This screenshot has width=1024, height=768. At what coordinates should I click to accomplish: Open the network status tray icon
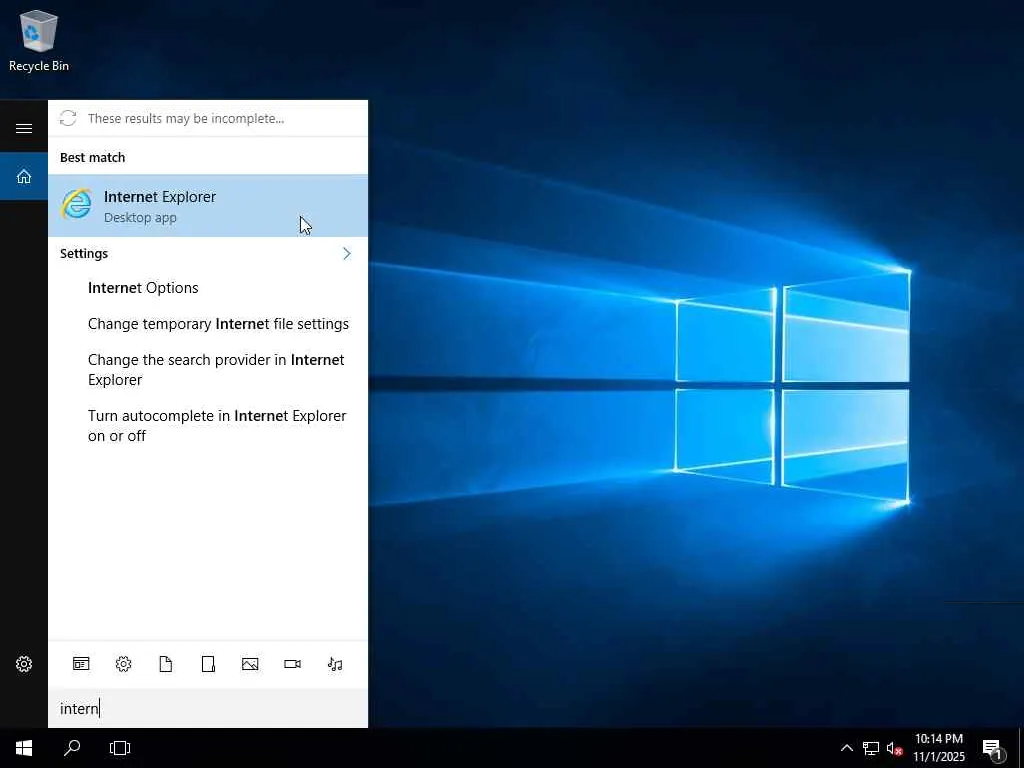pyautogui.click(x=871, y=748)
